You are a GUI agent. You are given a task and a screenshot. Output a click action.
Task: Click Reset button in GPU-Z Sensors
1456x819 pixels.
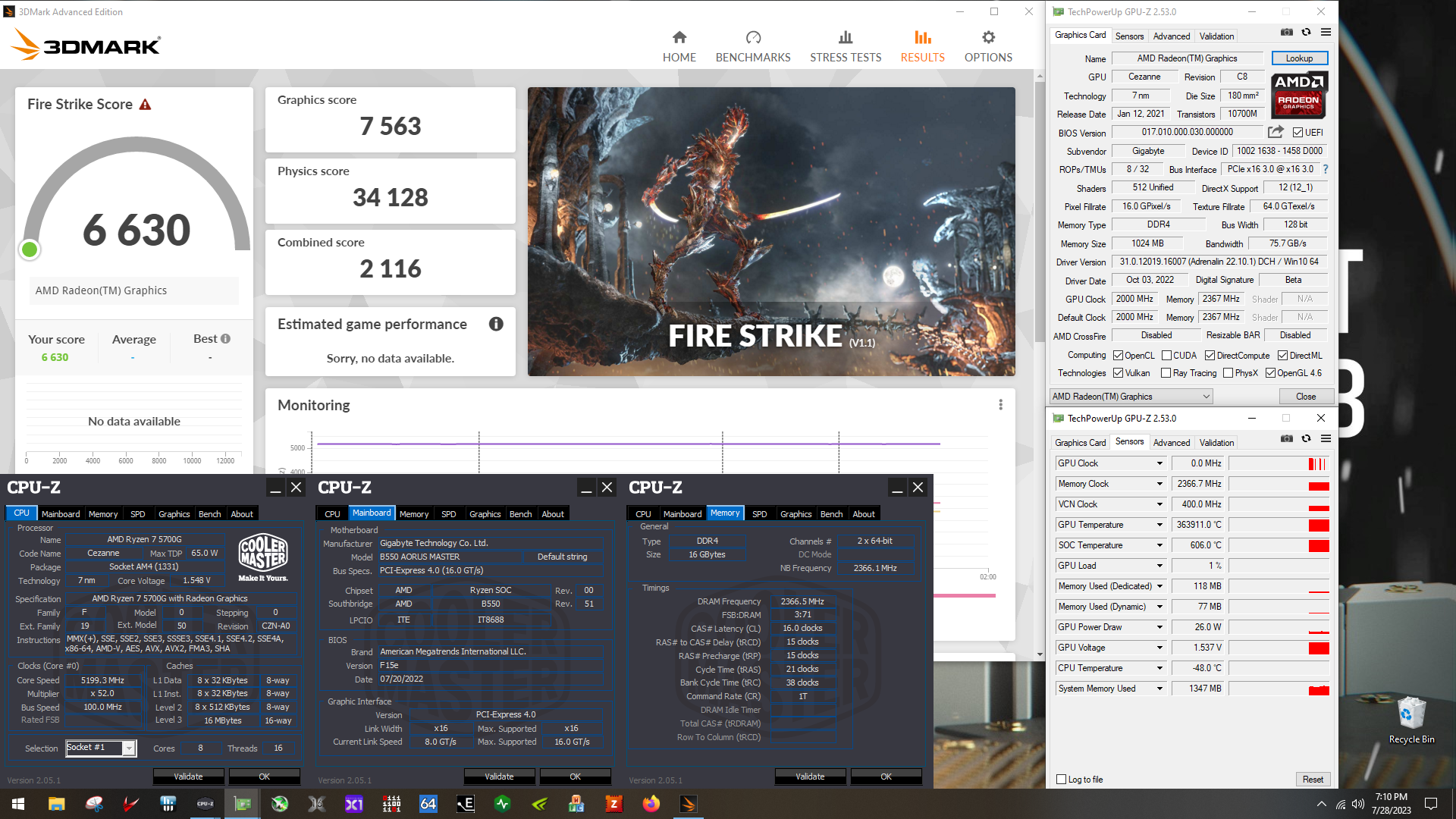click(x=1313, y=780)
